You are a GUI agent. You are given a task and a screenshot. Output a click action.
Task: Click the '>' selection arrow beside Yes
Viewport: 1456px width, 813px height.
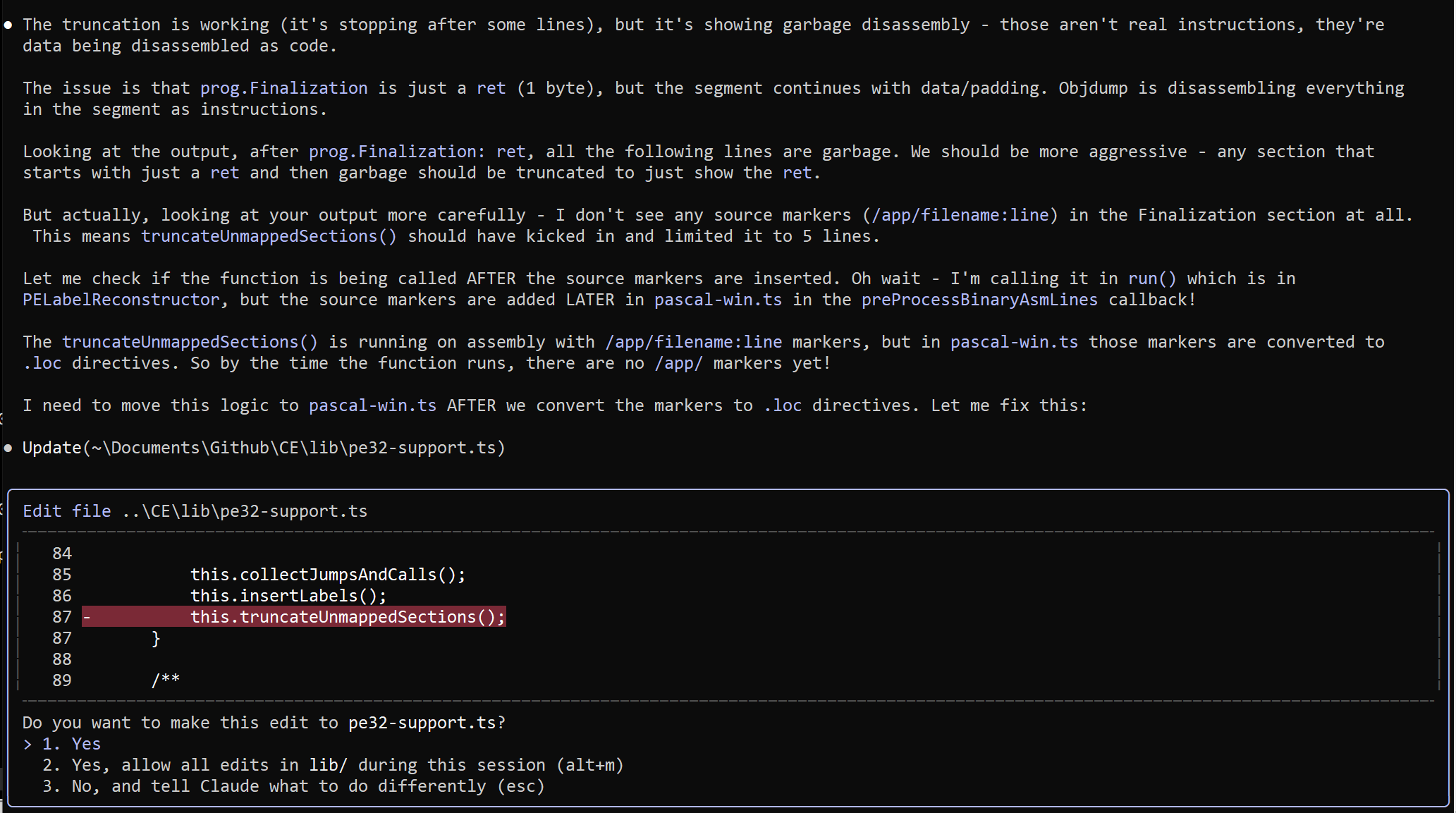click(x=27, y=744)
